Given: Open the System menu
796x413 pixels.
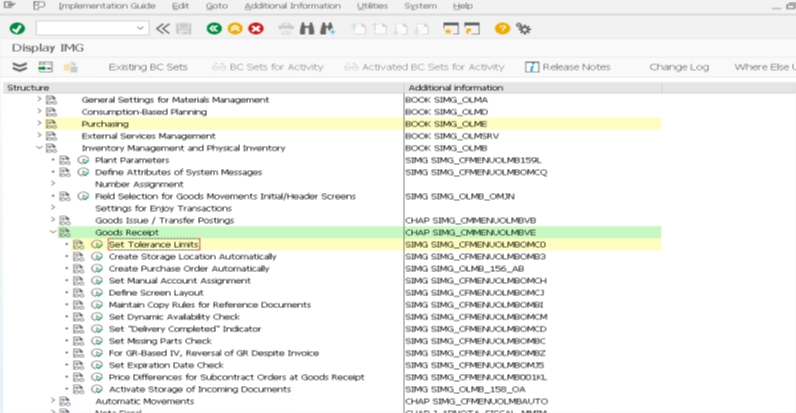Looking at the screenshot, I should click(420, 6).
